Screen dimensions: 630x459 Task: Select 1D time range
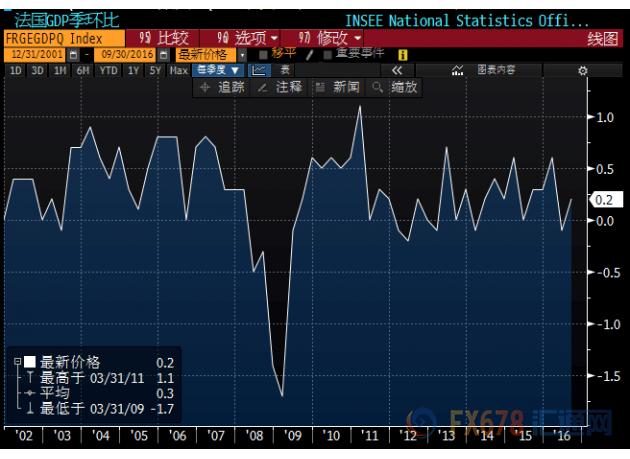(x=15, y=71)
